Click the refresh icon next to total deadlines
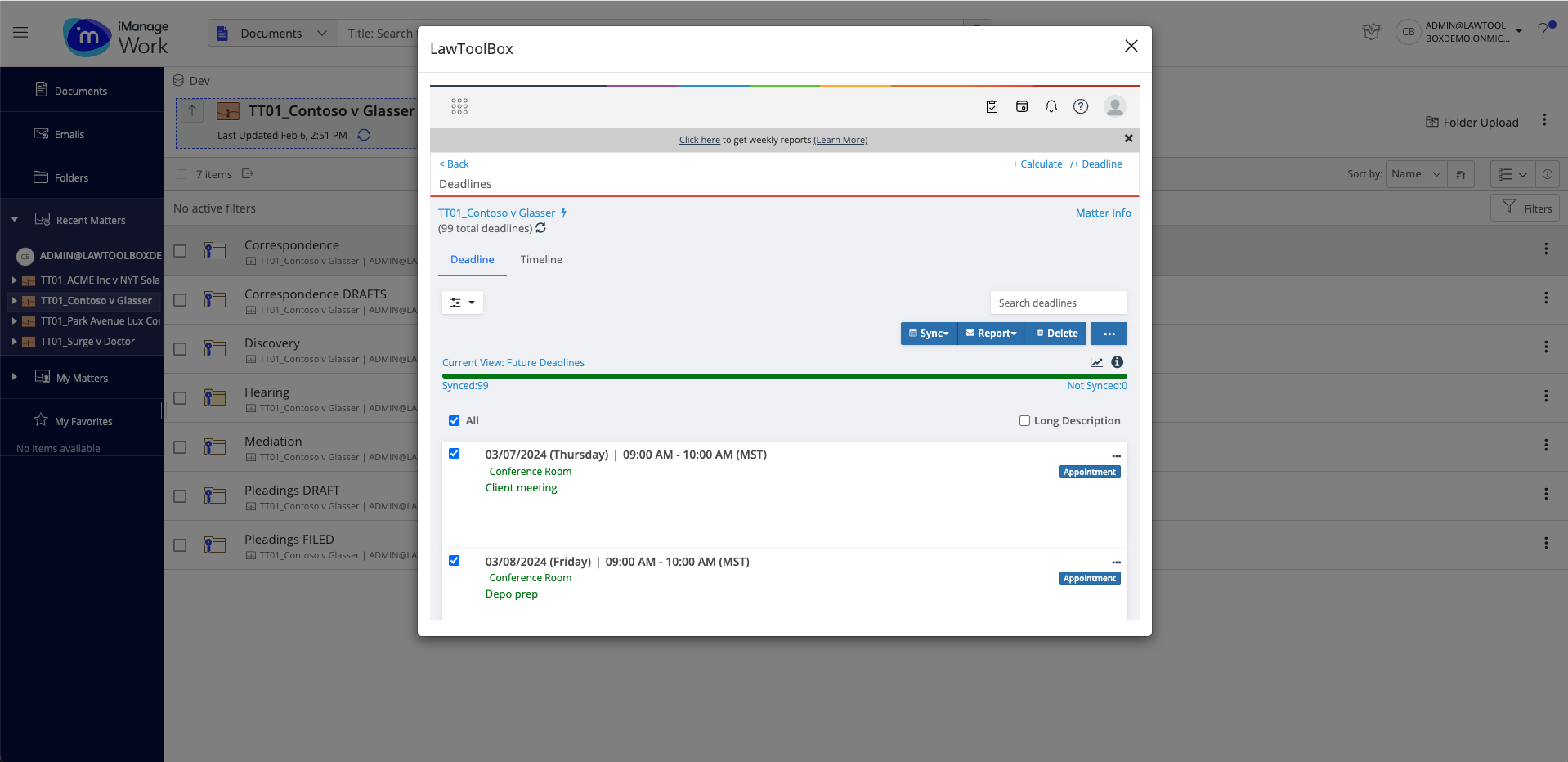 (x=540, y=228)
